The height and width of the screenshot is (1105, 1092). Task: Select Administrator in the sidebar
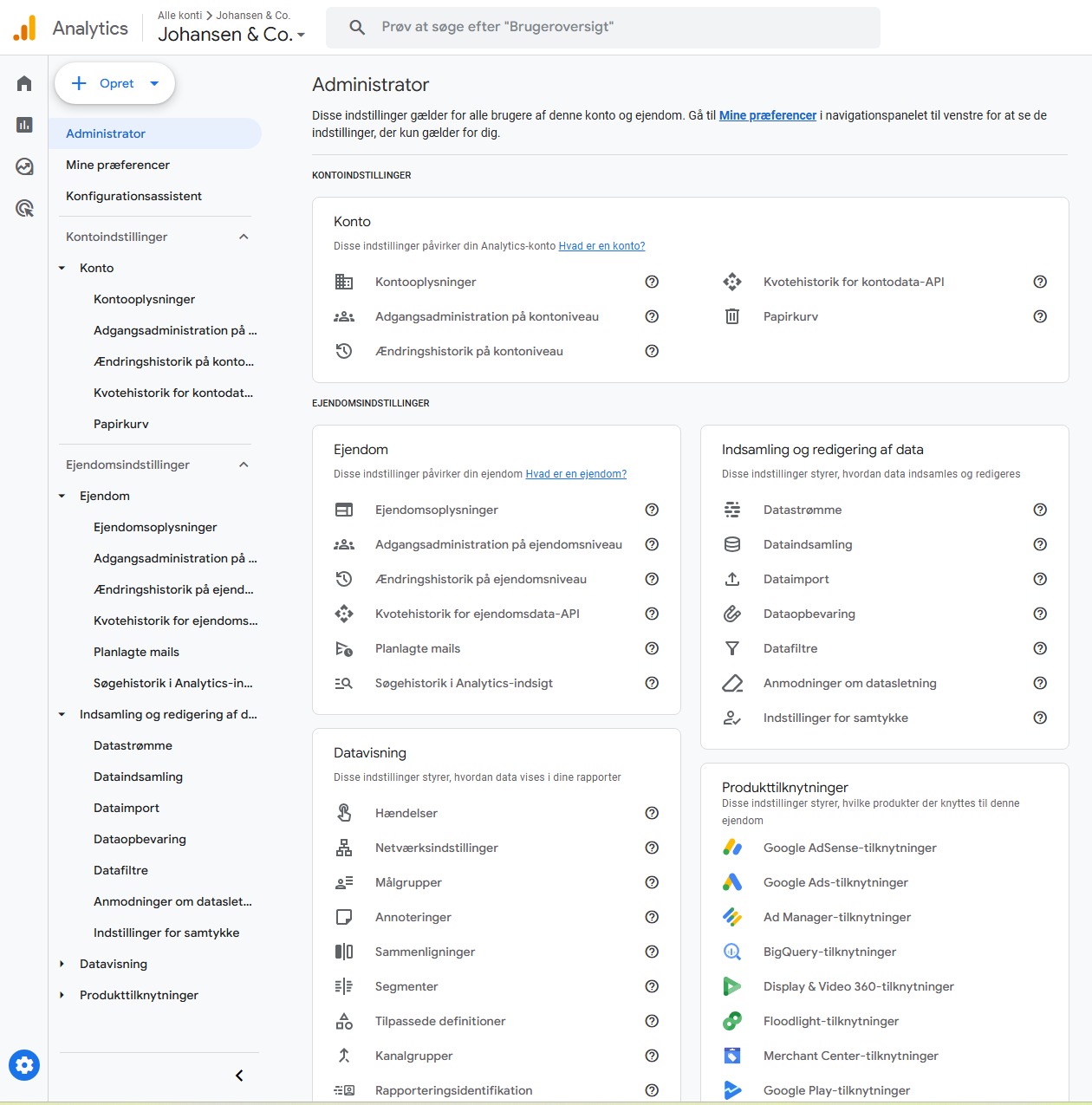point(155,133)
